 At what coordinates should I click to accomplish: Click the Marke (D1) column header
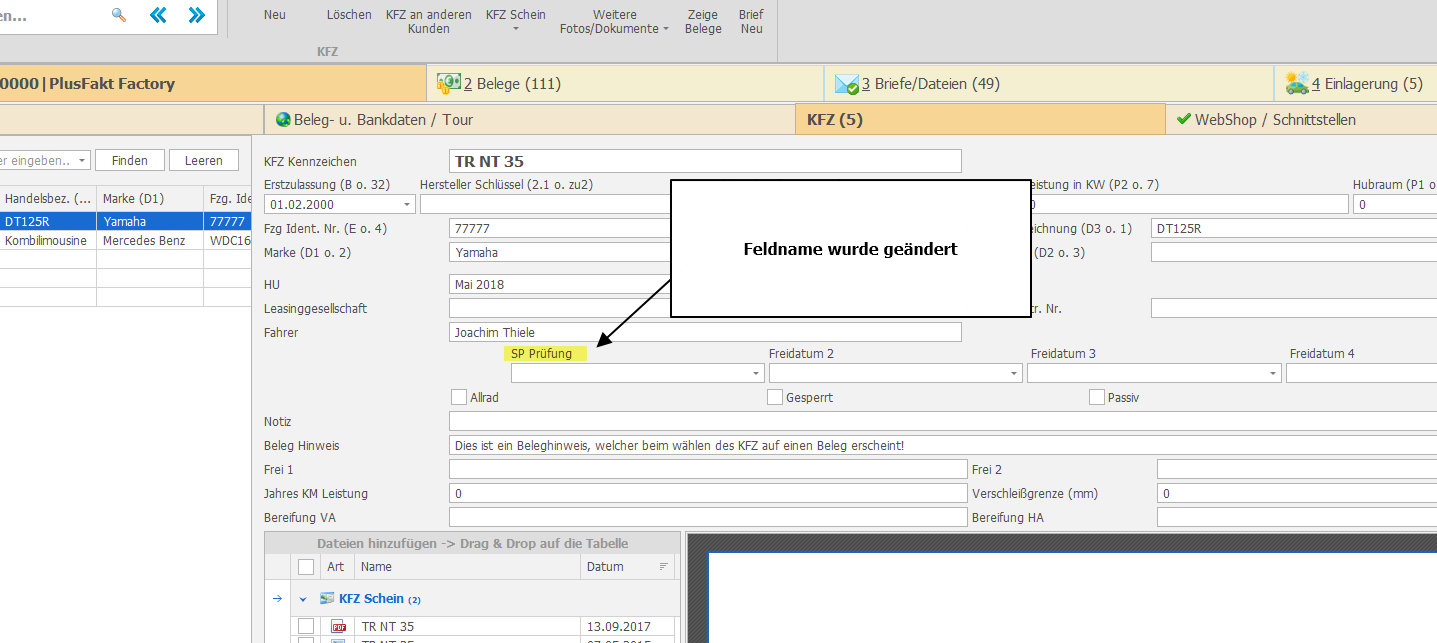[150, 198]
